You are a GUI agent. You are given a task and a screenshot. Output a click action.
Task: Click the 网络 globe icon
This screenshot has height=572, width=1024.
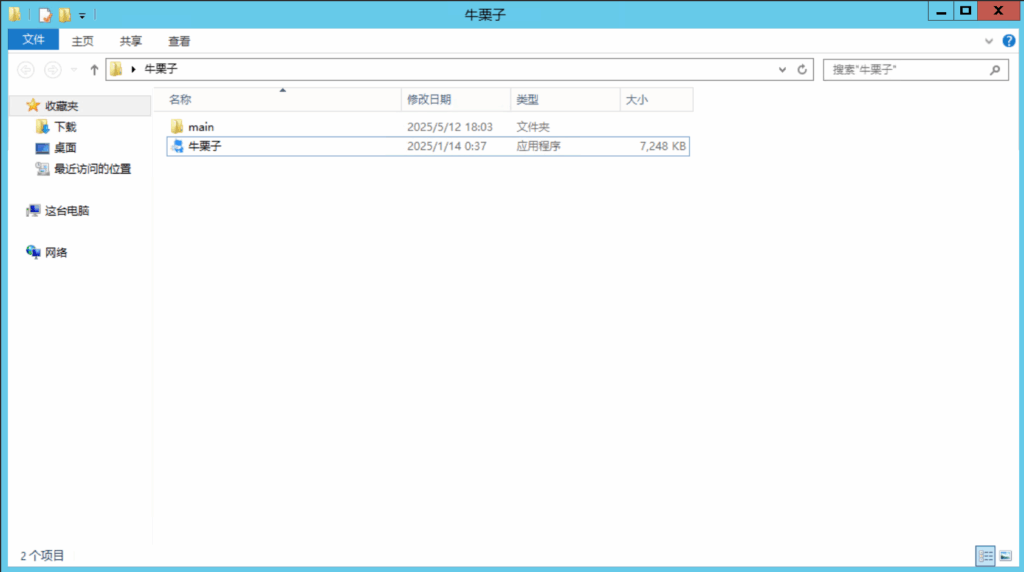coord(33,251)
